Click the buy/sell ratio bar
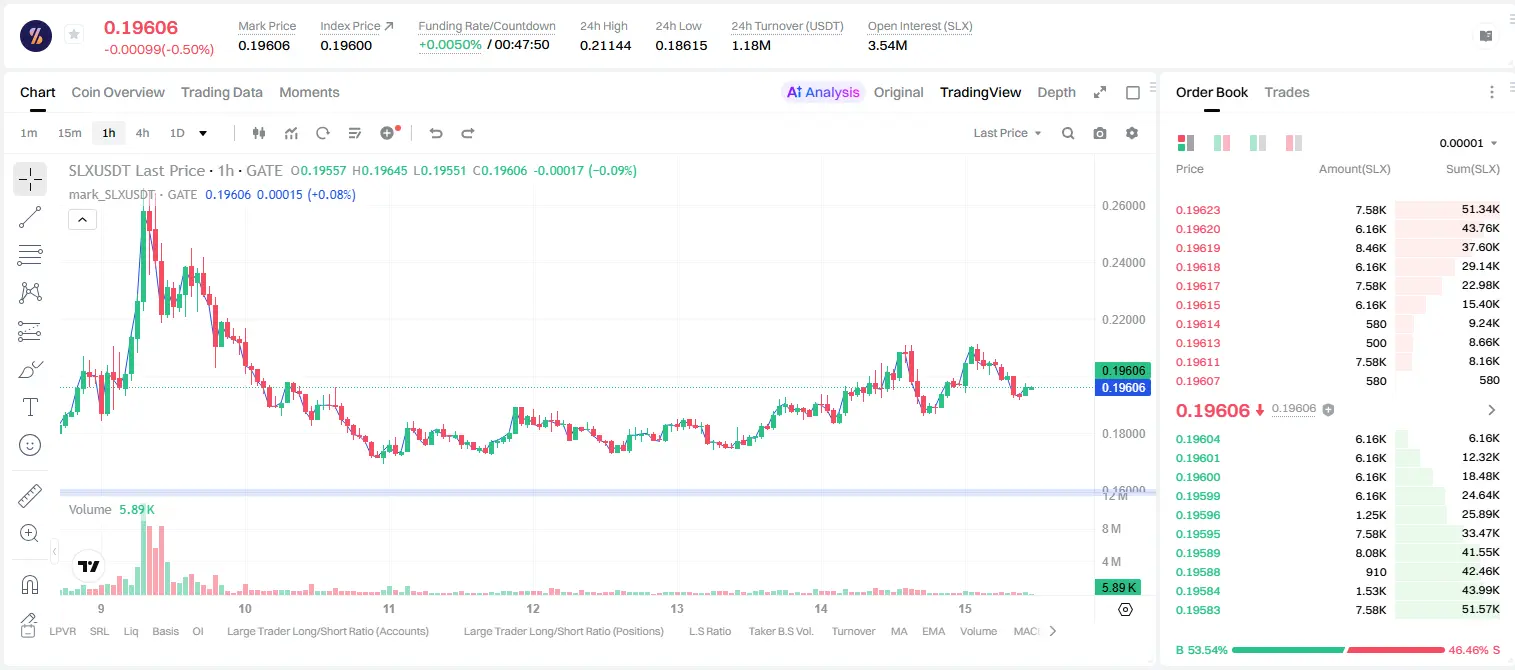Viewport: 1515px width, 670px height. (x=1338, y=650)
